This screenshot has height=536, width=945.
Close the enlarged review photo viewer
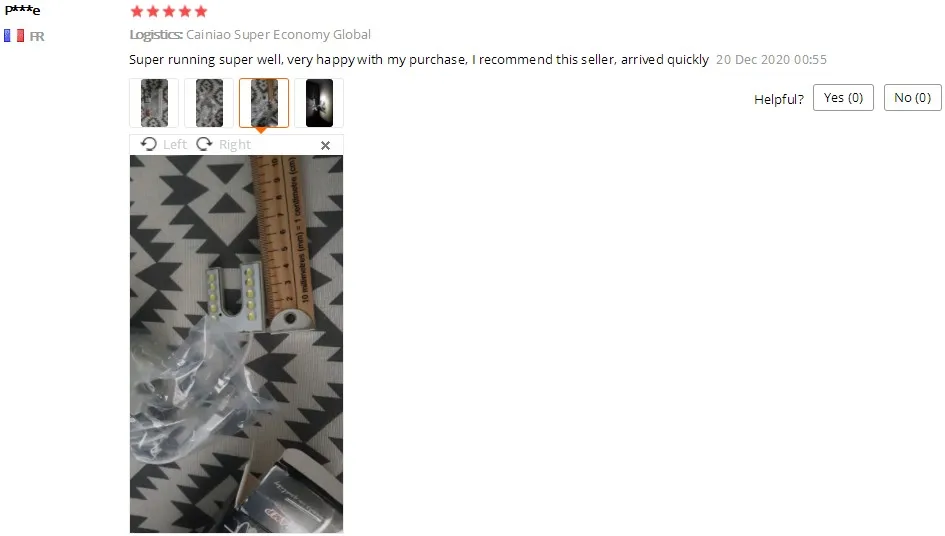325,145
